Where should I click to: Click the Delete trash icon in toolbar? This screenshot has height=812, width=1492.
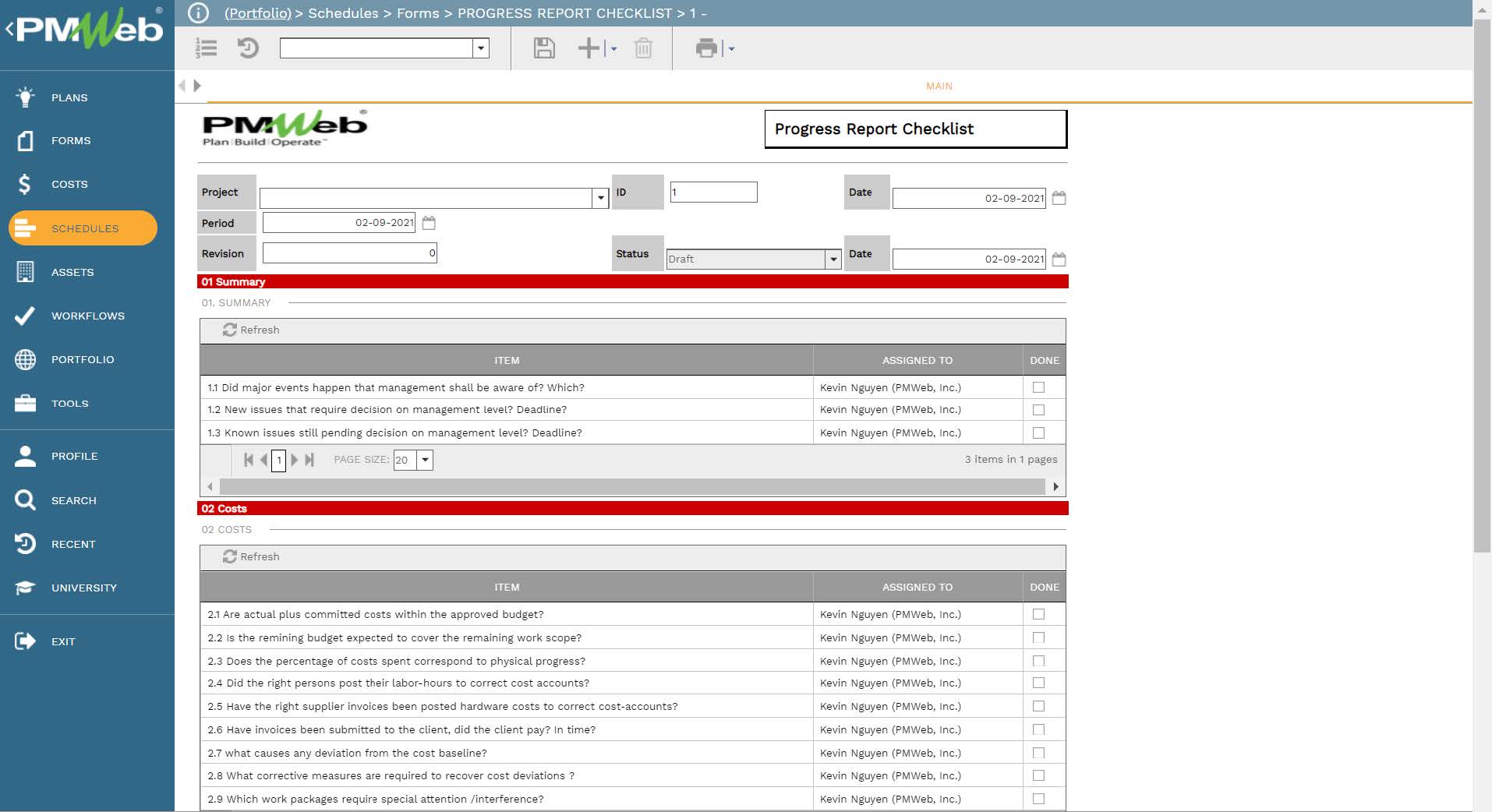(643, 48)
